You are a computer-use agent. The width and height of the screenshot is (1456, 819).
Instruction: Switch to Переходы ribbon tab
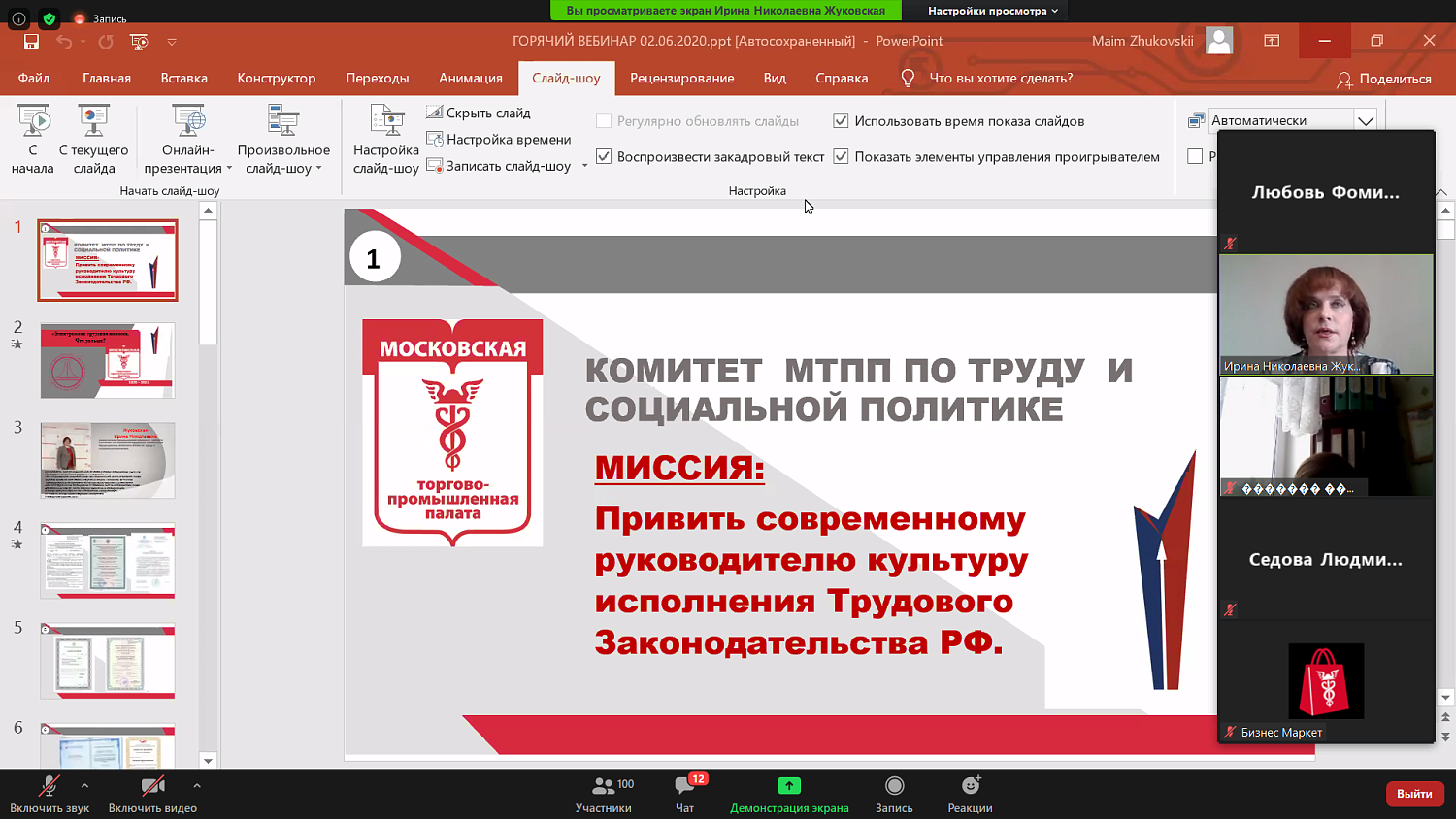(x=378, y=78)
